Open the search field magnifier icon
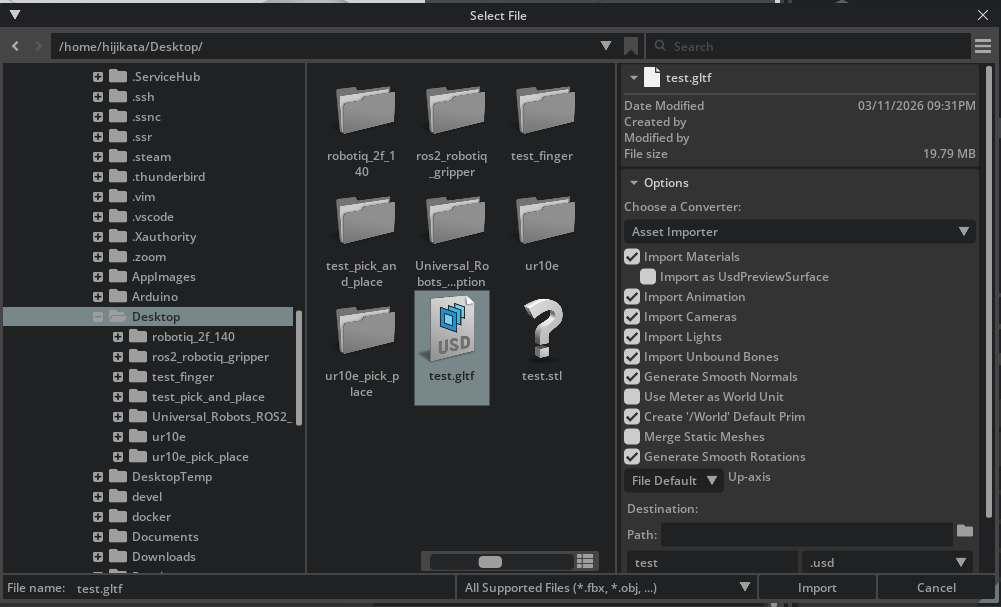Screen dimensions: 1001x607 (661, 45)
